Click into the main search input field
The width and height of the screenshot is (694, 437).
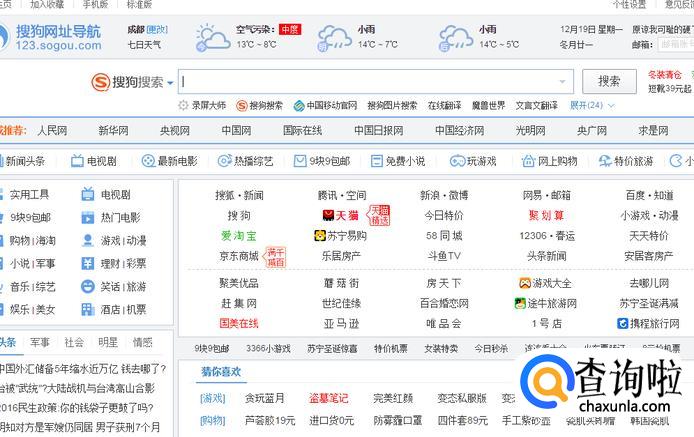click(x=376, y=81)
